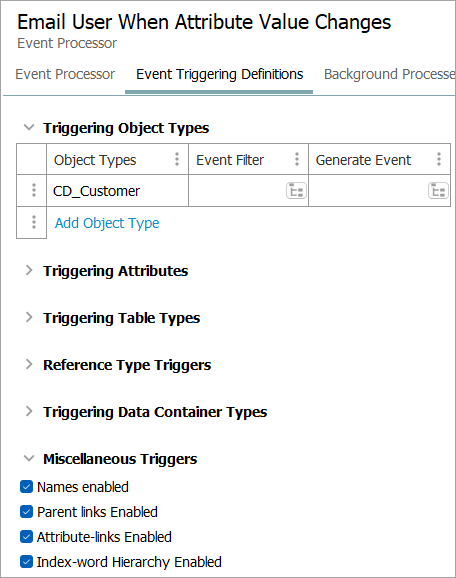This screenshot has width=456, height=578.
Task: Open Generate Event picker for CD_Customer
Action: [438, 191]
